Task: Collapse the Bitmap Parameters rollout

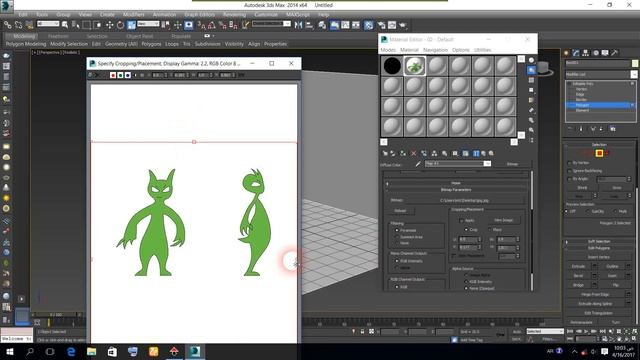Action: coord(456,190)
